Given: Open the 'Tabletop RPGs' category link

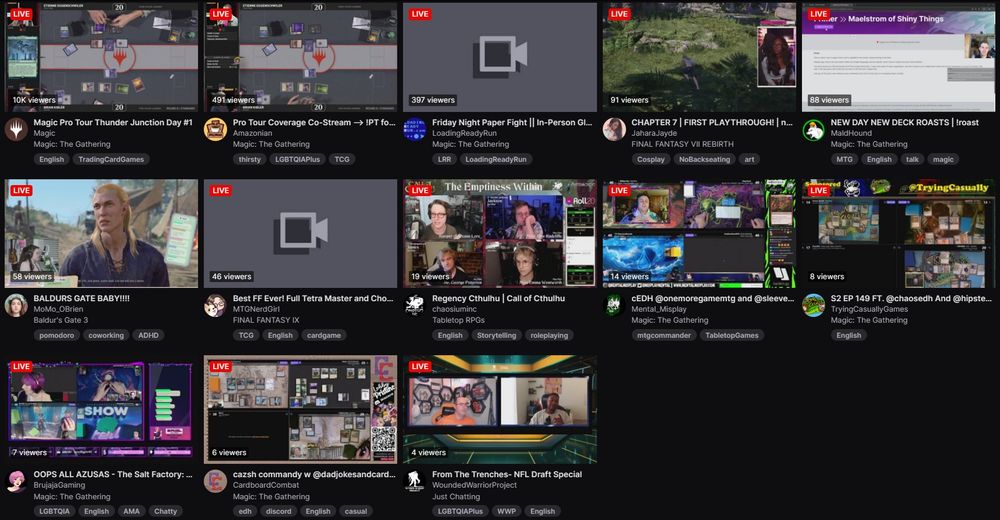Looking at the screenshot, I should (x=459, y=320).
